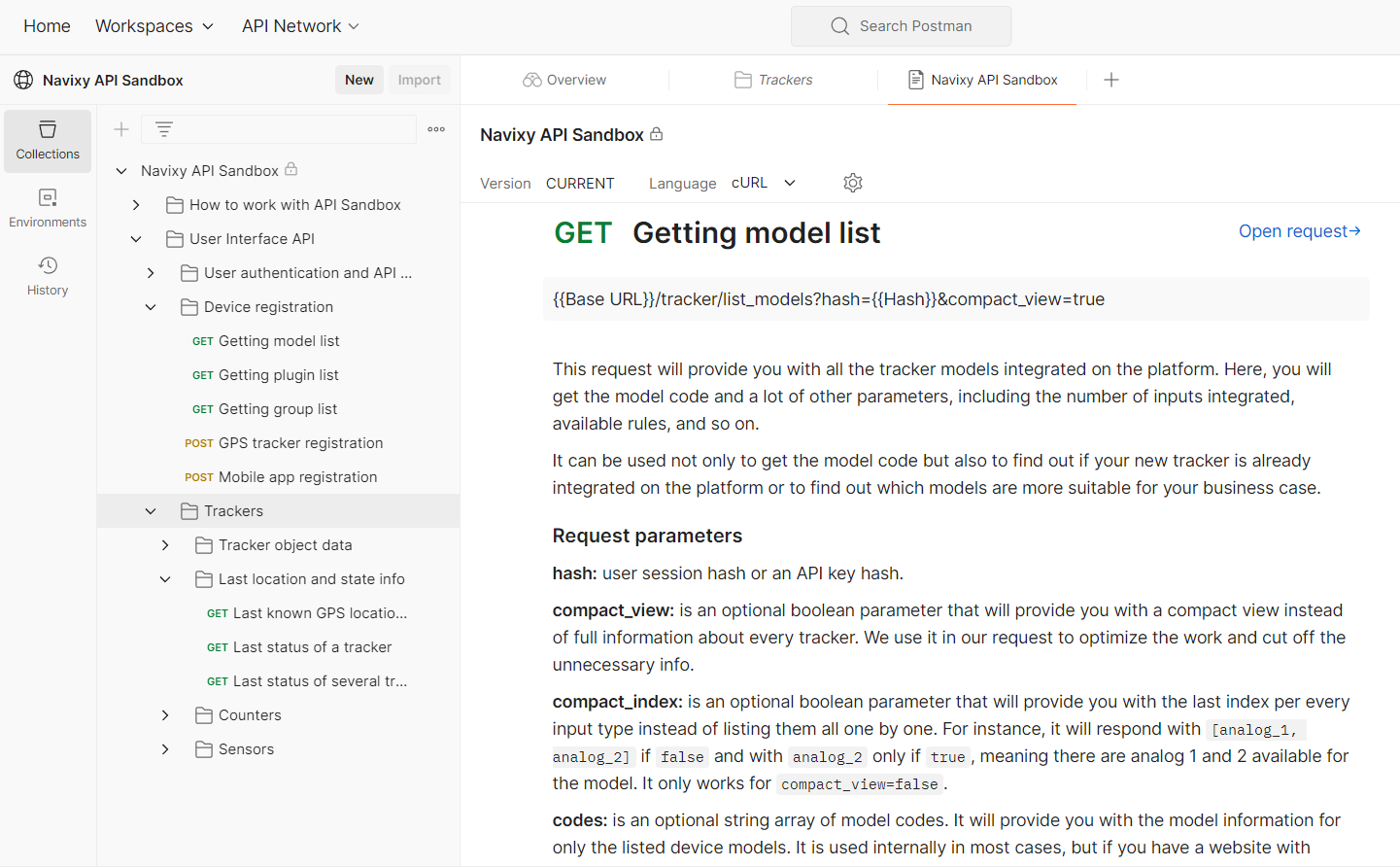Click the collections filter search field

click(x=279, y=129)
